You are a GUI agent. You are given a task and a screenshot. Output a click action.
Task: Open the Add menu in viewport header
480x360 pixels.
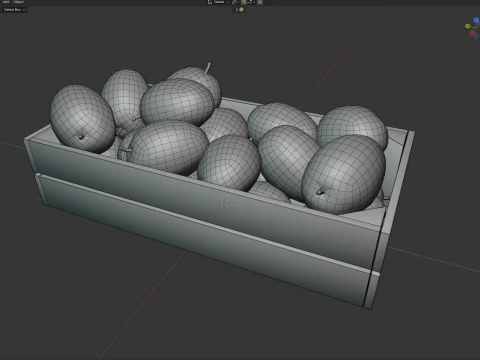click(6, 2)
